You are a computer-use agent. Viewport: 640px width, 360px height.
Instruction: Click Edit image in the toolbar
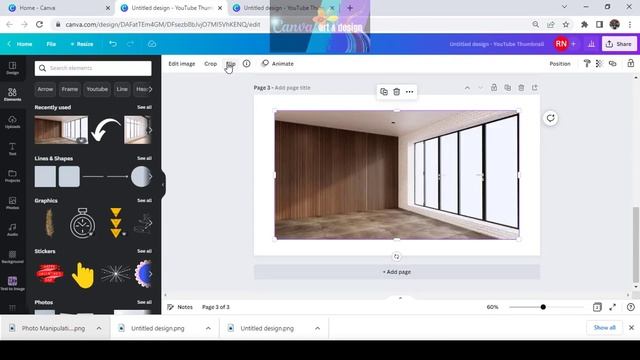click(x=182, y=64)
